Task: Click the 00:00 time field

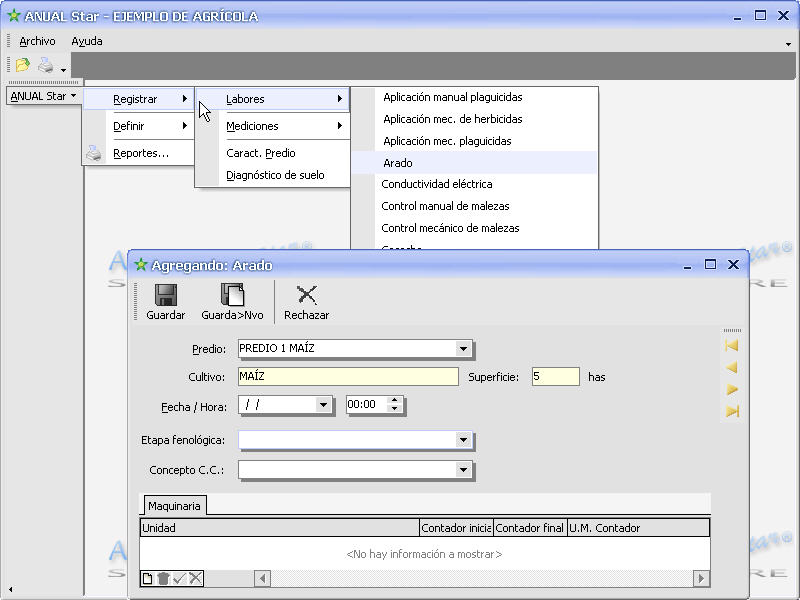Action: [x=367, y=405]
